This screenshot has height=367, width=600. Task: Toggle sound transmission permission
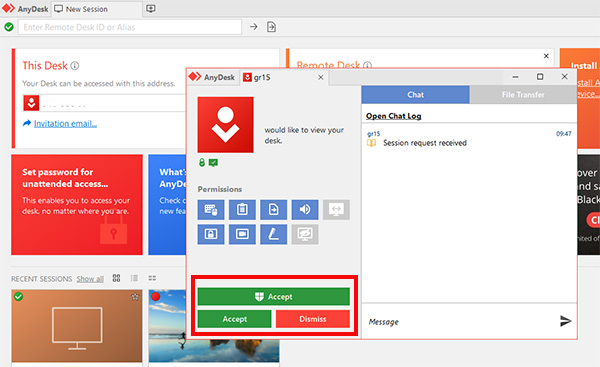click(305, 210)
